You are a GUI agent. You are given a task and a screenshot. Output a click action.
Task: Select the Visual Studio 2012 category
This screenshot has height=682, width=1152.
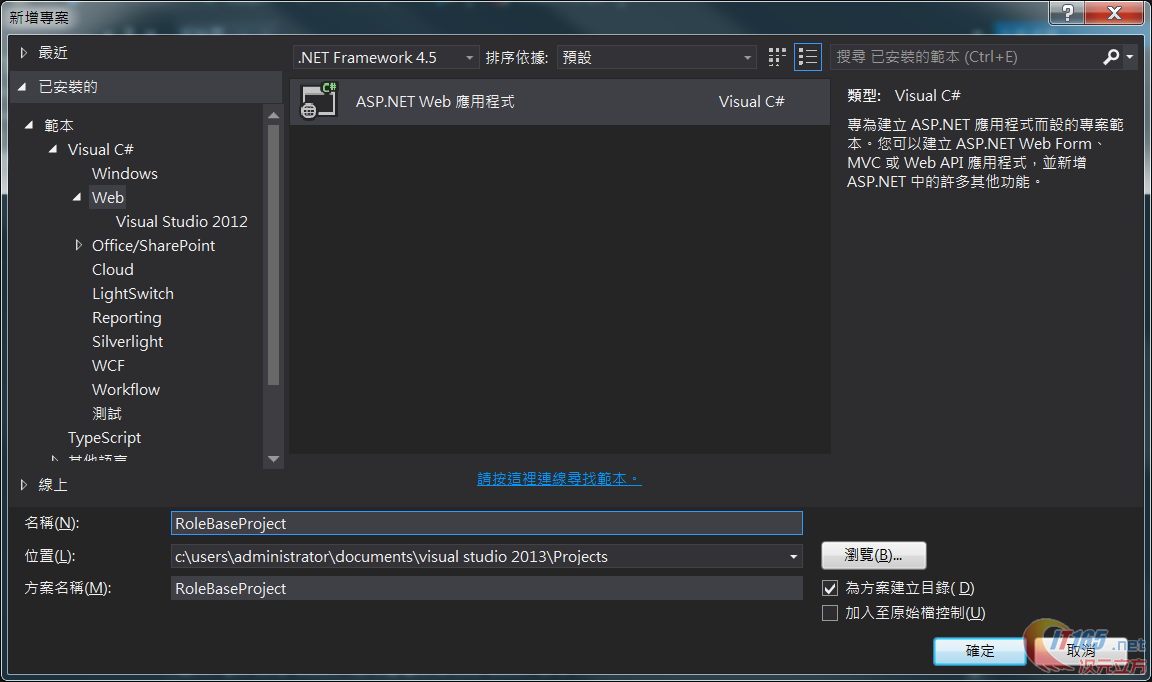coord(181,221)
